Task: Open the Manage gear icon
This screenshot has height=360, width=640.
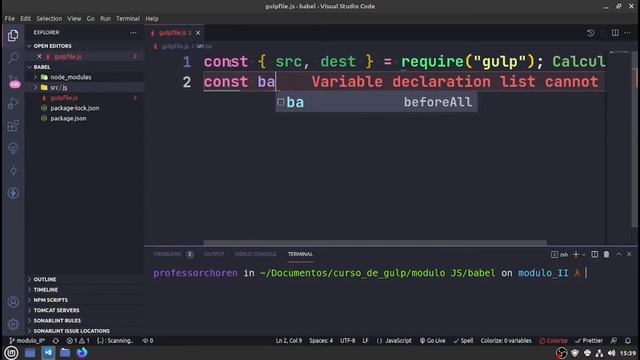Action: pyautogui.click(x=13, y=324)
